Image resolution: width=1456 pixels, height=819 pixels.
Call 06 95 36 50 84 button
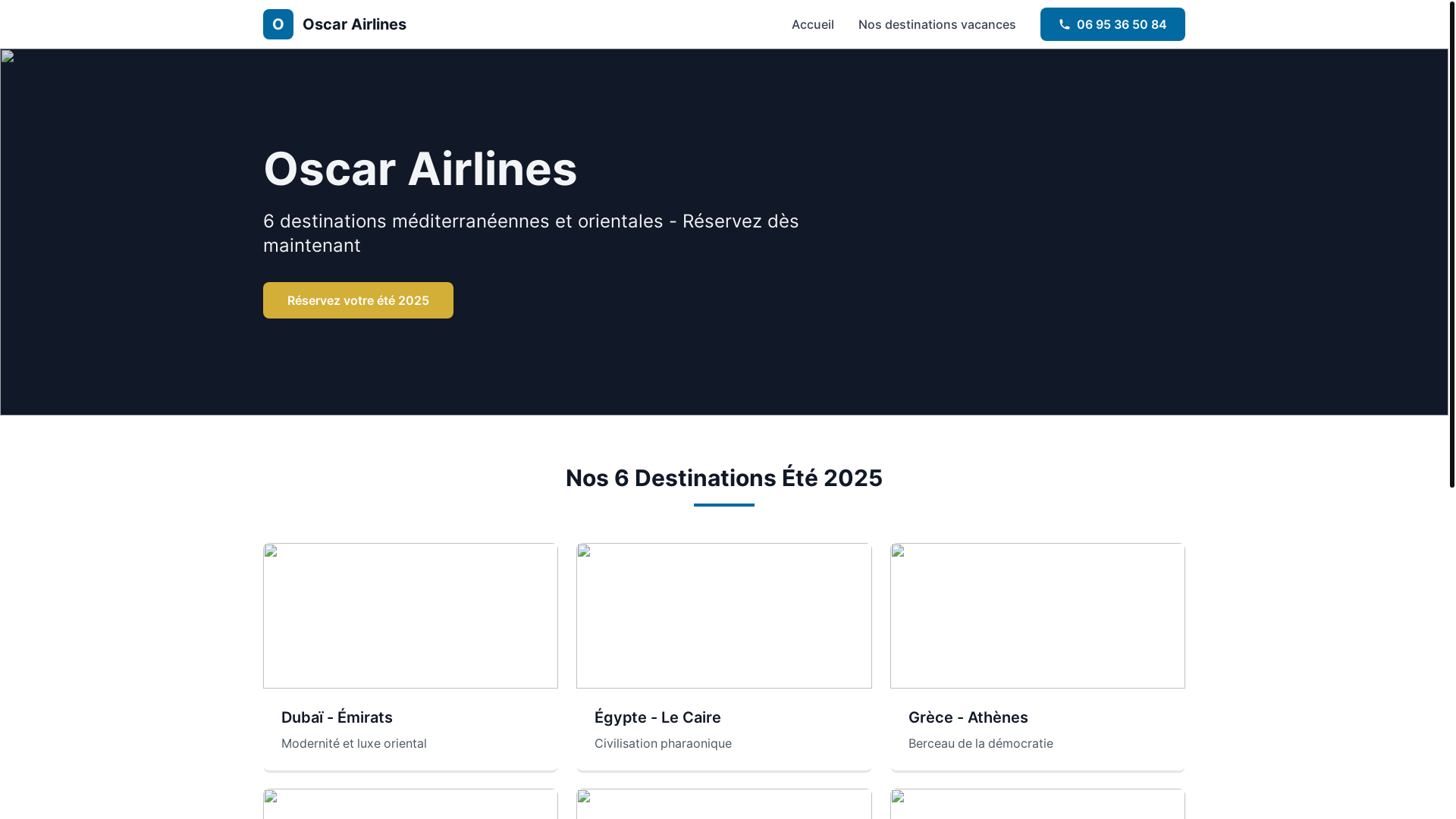(x=1112, y=24)
